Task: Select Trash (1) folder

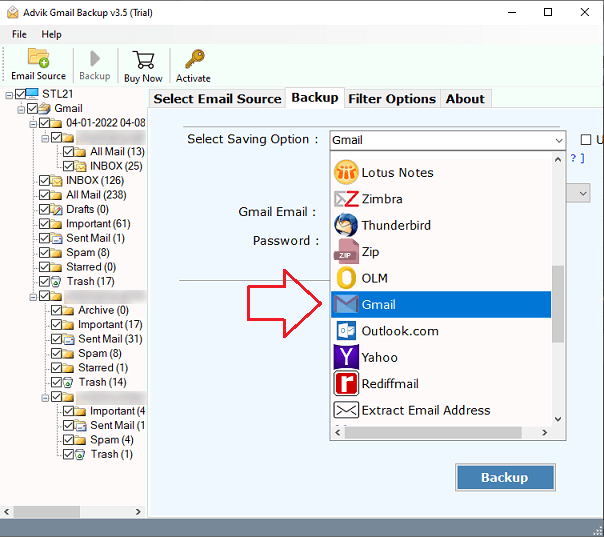Action: click(112, 455)
